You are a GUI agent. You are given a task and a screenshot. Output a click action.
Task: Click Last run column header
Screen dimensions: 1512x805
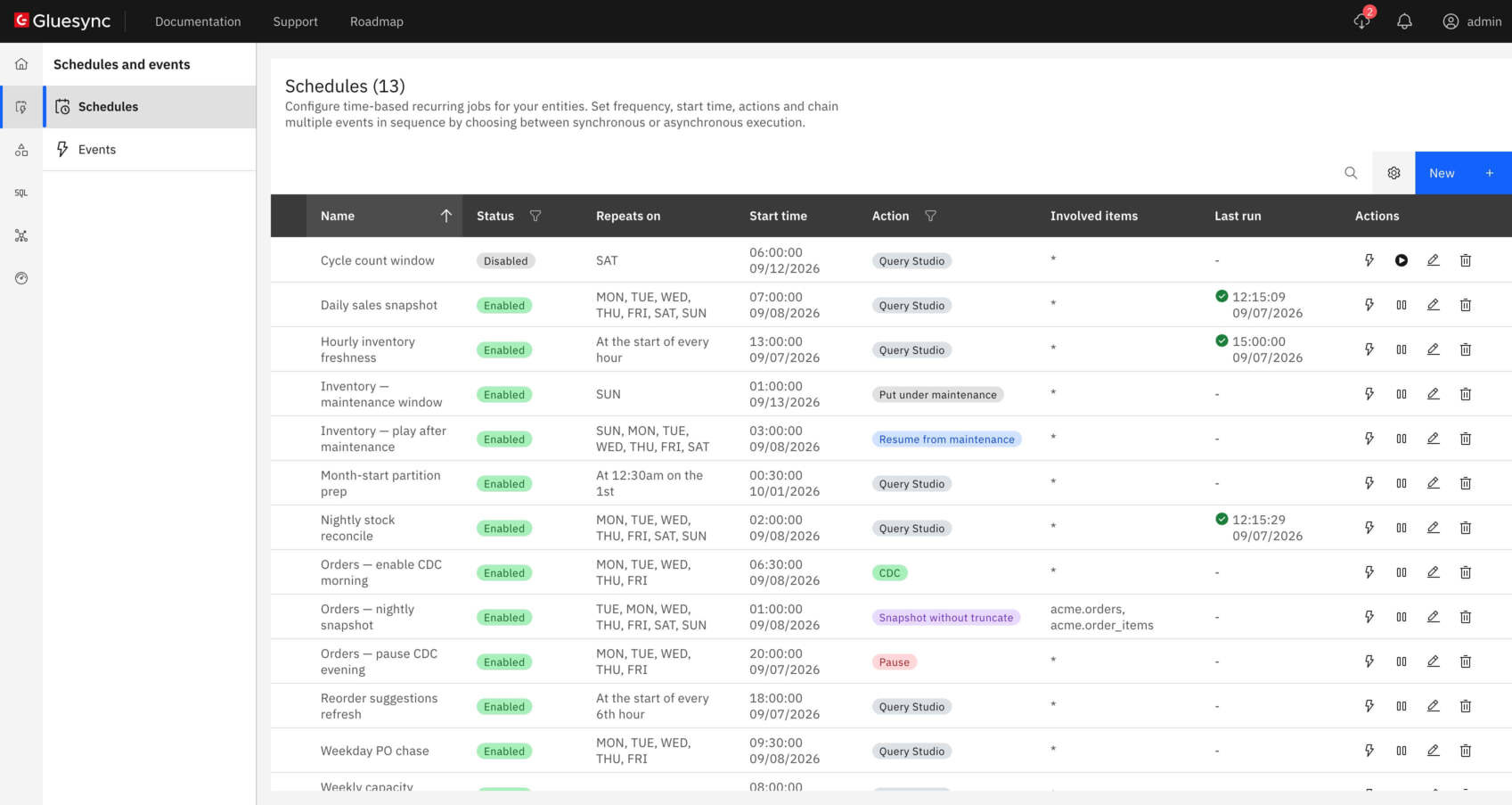(1238, 216)
